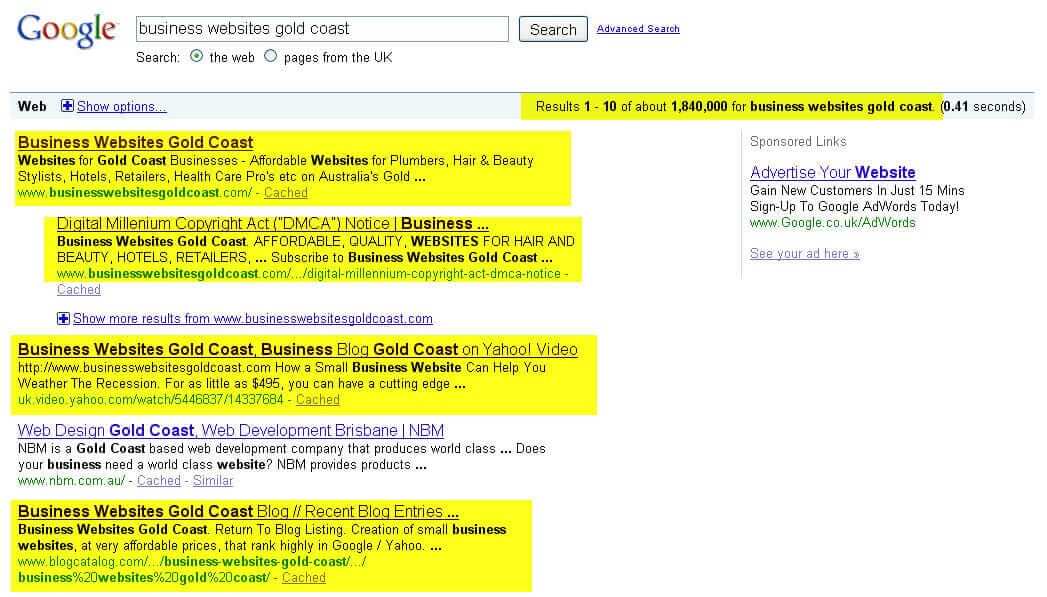1047x597 pixels.
Task: Click Similar link for nbm.com.au result
Action: [x=213, y=480]
